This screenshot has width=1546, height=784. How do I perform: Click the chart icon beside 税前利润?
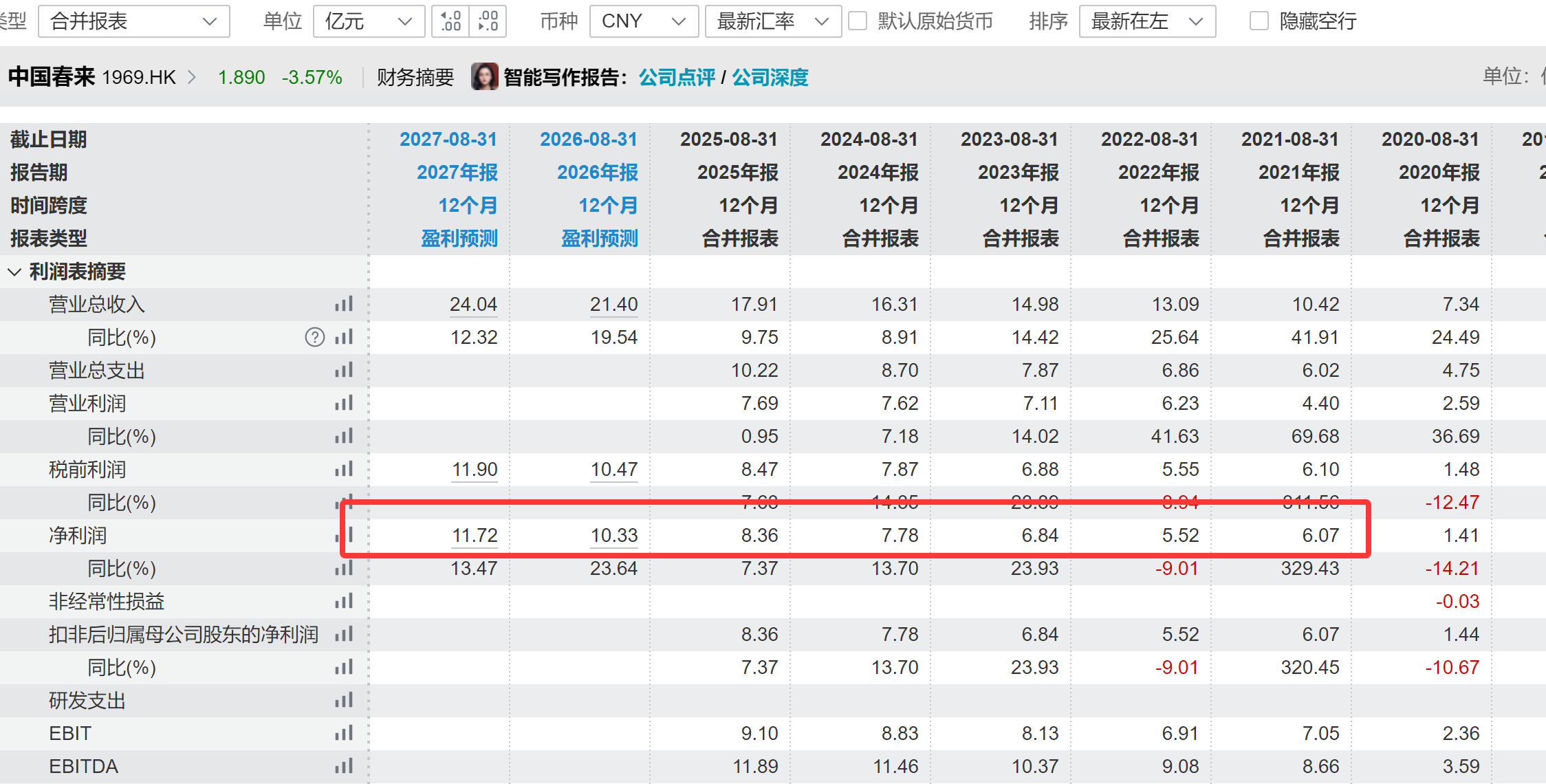coord(344,470)
